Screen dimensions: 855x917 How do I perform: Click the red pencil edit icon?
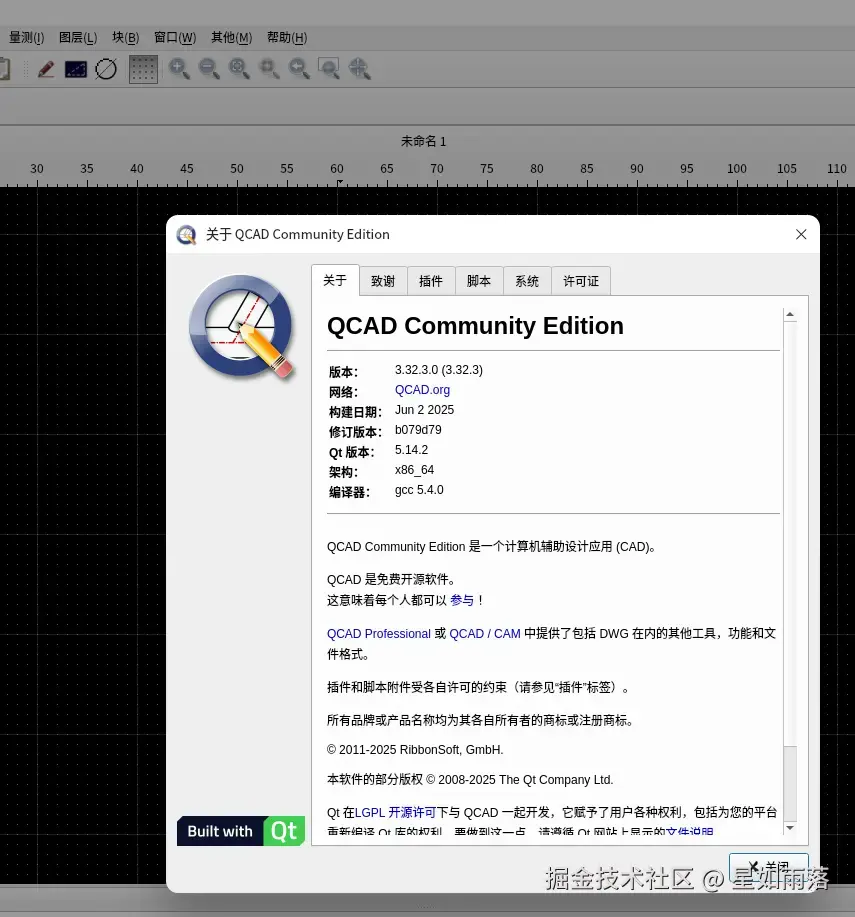pos(45,68)
